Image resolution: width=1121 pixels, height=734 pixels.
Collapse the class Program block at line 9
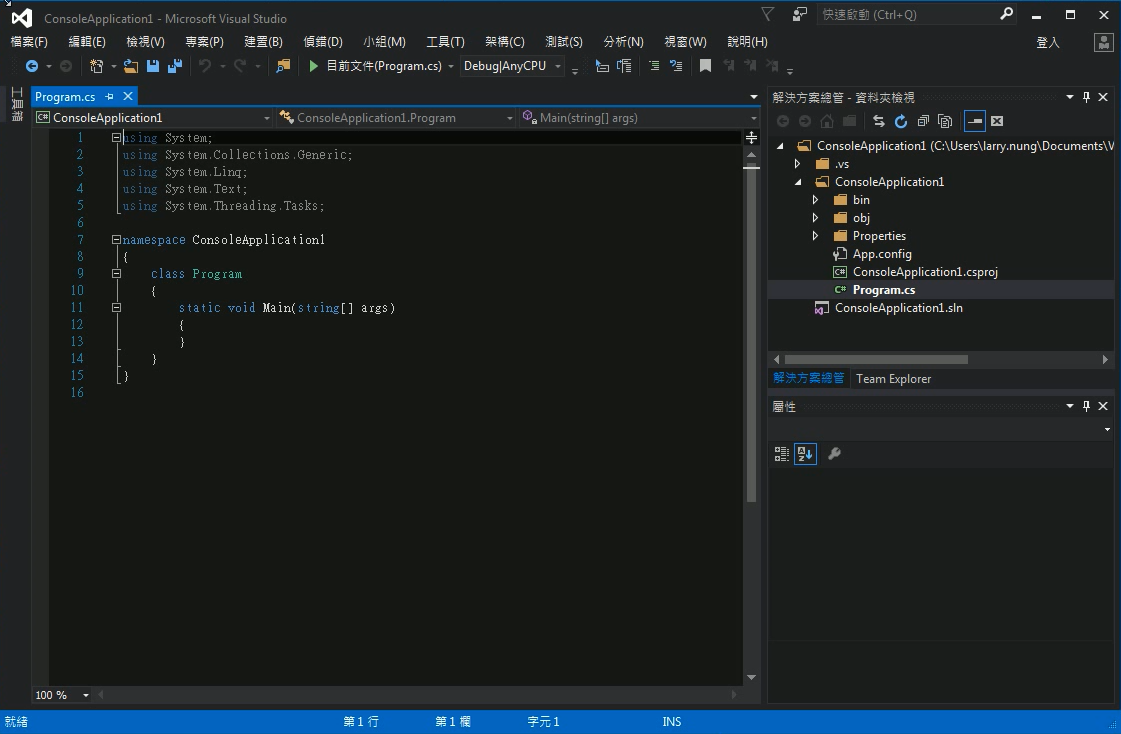point(116,274)
